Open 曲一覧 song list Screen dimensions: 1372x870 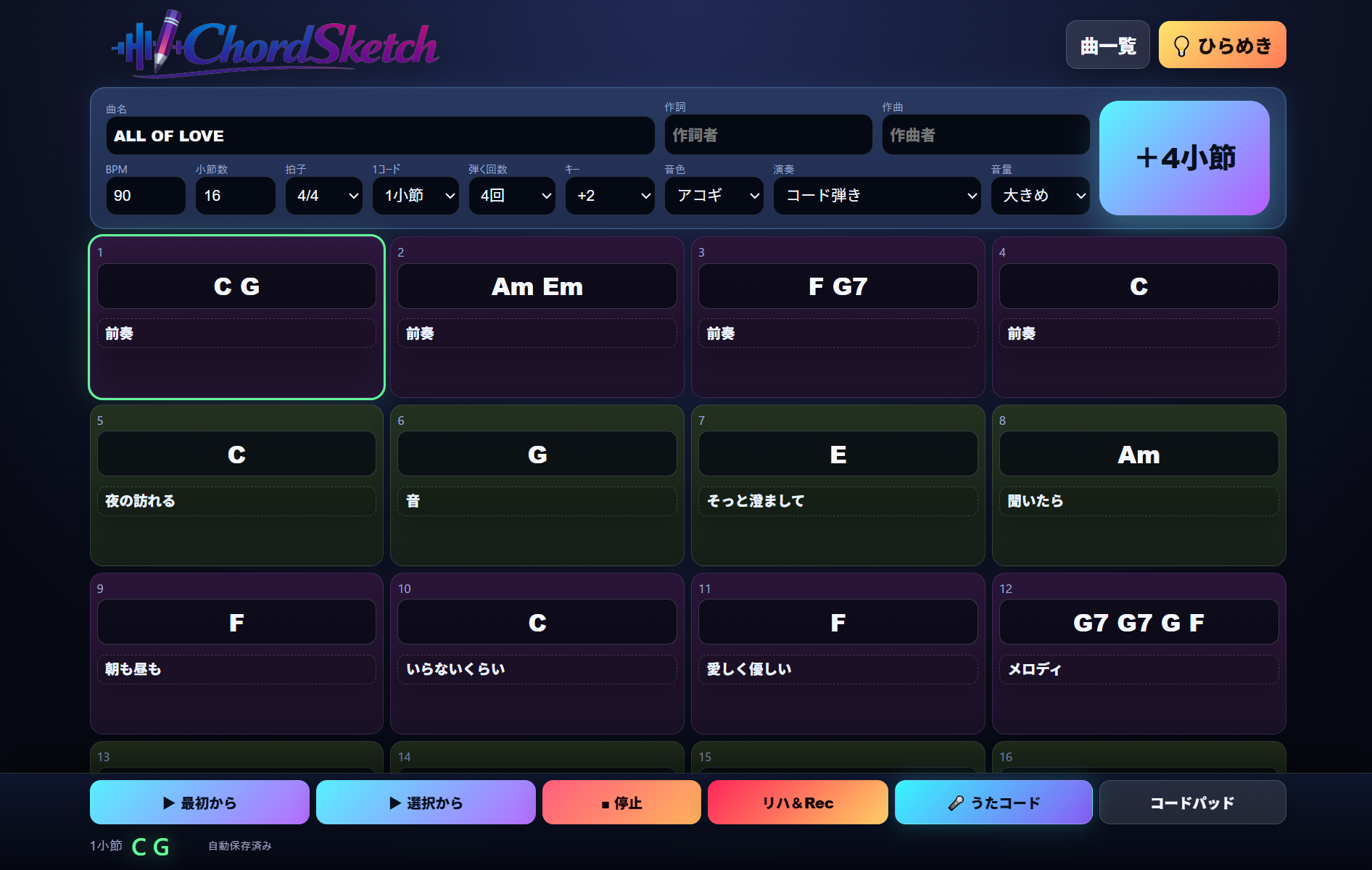click(1107, 45)
